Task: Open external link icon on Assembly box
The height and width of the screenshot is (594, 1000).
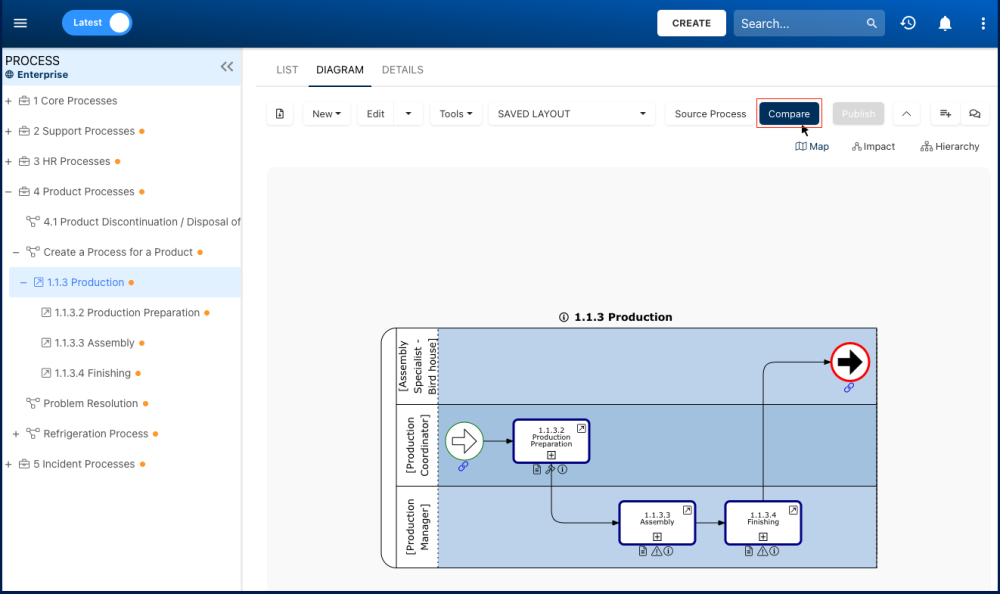Action: pyautogui.click(x=687, y=510)
